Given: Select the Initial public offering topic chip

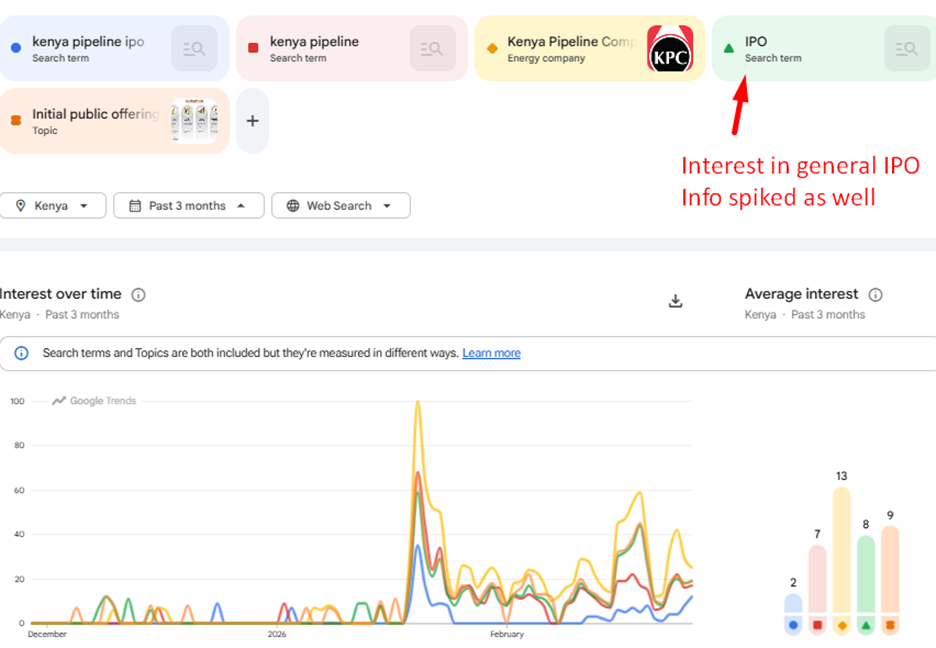Looking at the screenshot, I should point(95,121).
